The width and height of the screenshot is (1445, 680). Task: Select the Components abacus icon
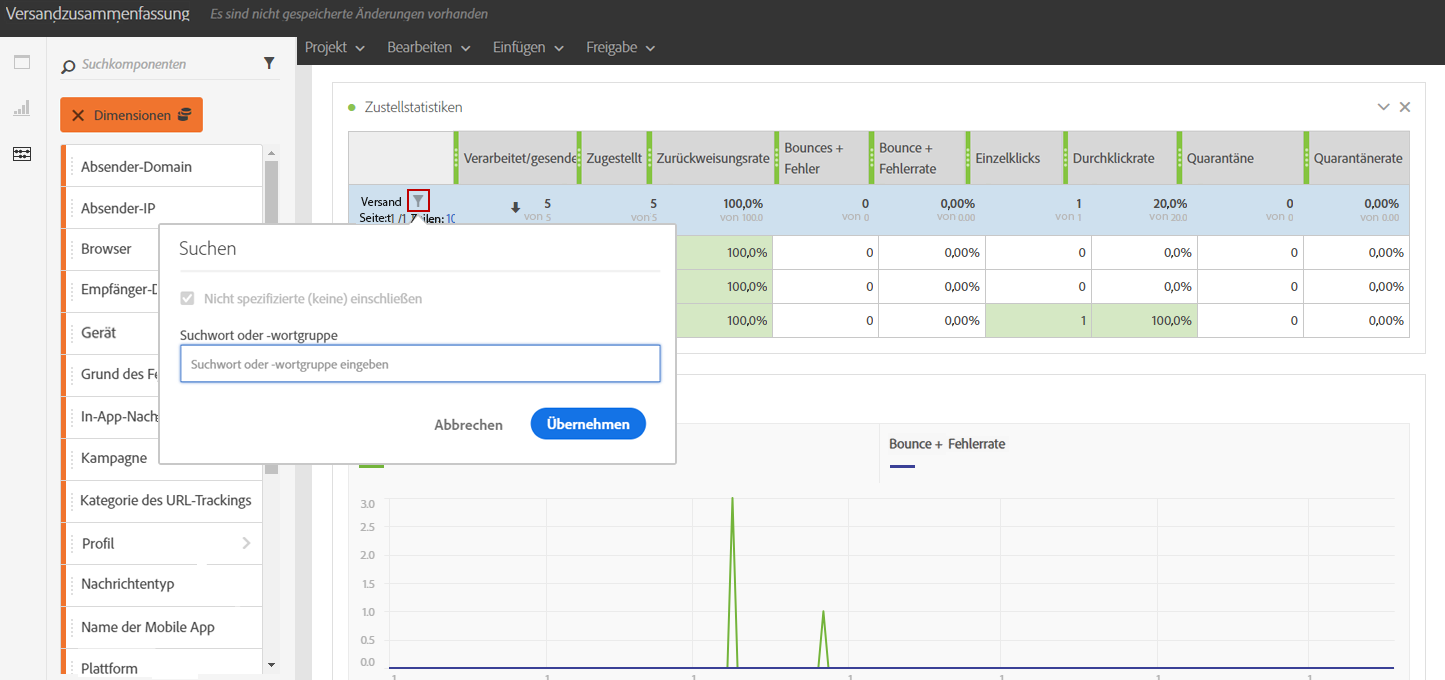tap(22, 154)
